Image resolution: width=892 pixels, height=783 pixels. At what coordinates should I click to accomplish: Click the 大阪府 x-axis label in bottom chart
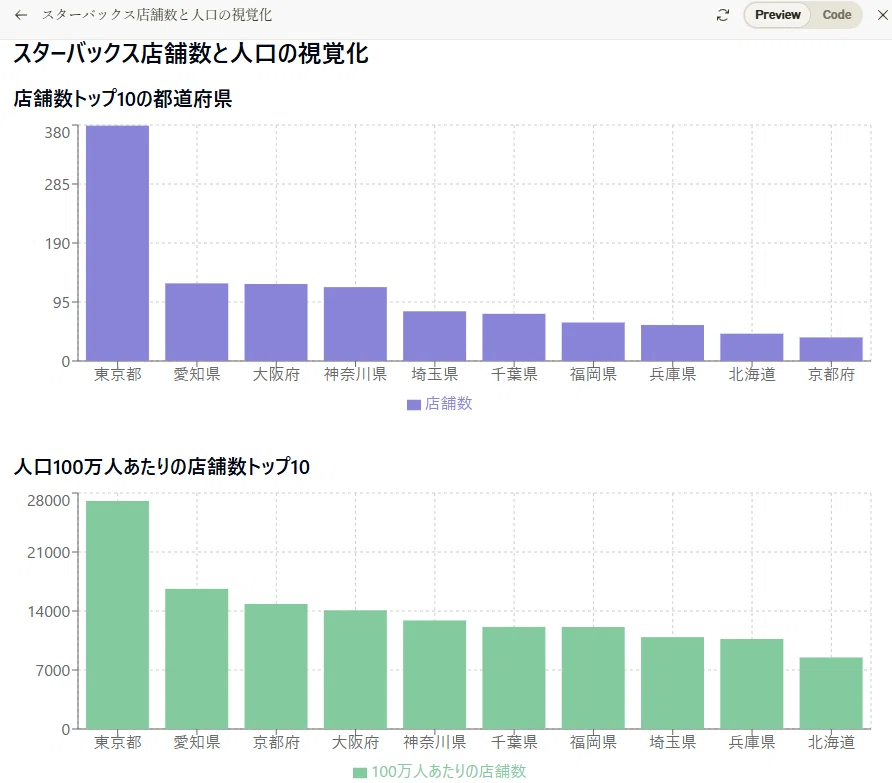coord(356,742)
